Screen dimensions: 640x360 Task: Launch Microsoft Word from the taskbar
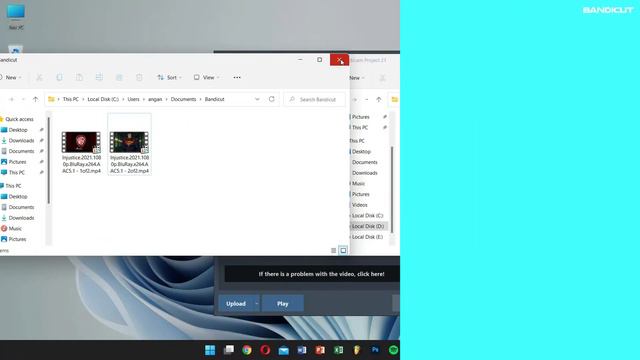pyautogui.click(x=302, y=350)
